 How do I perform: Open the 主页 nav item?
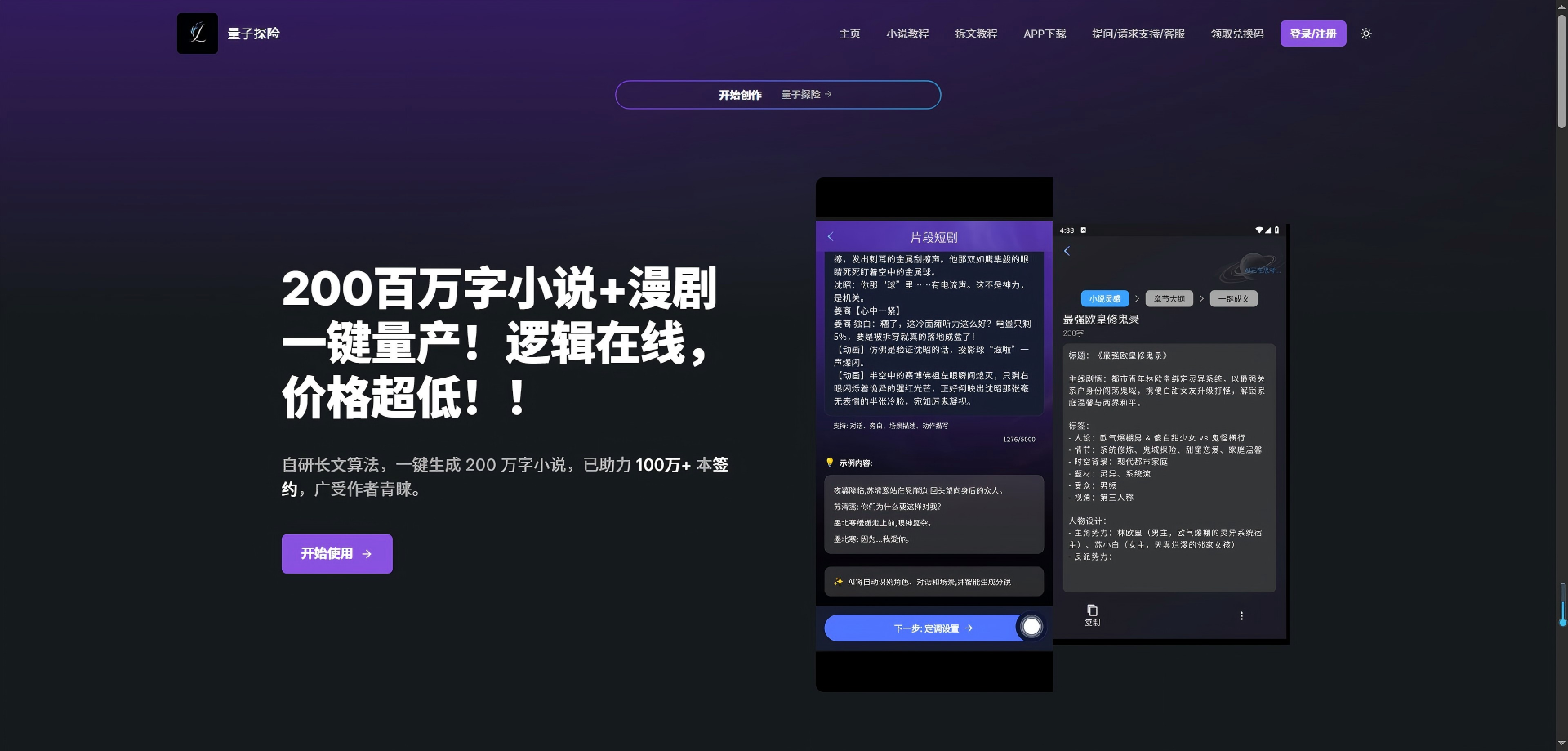(x=849, y=34)
